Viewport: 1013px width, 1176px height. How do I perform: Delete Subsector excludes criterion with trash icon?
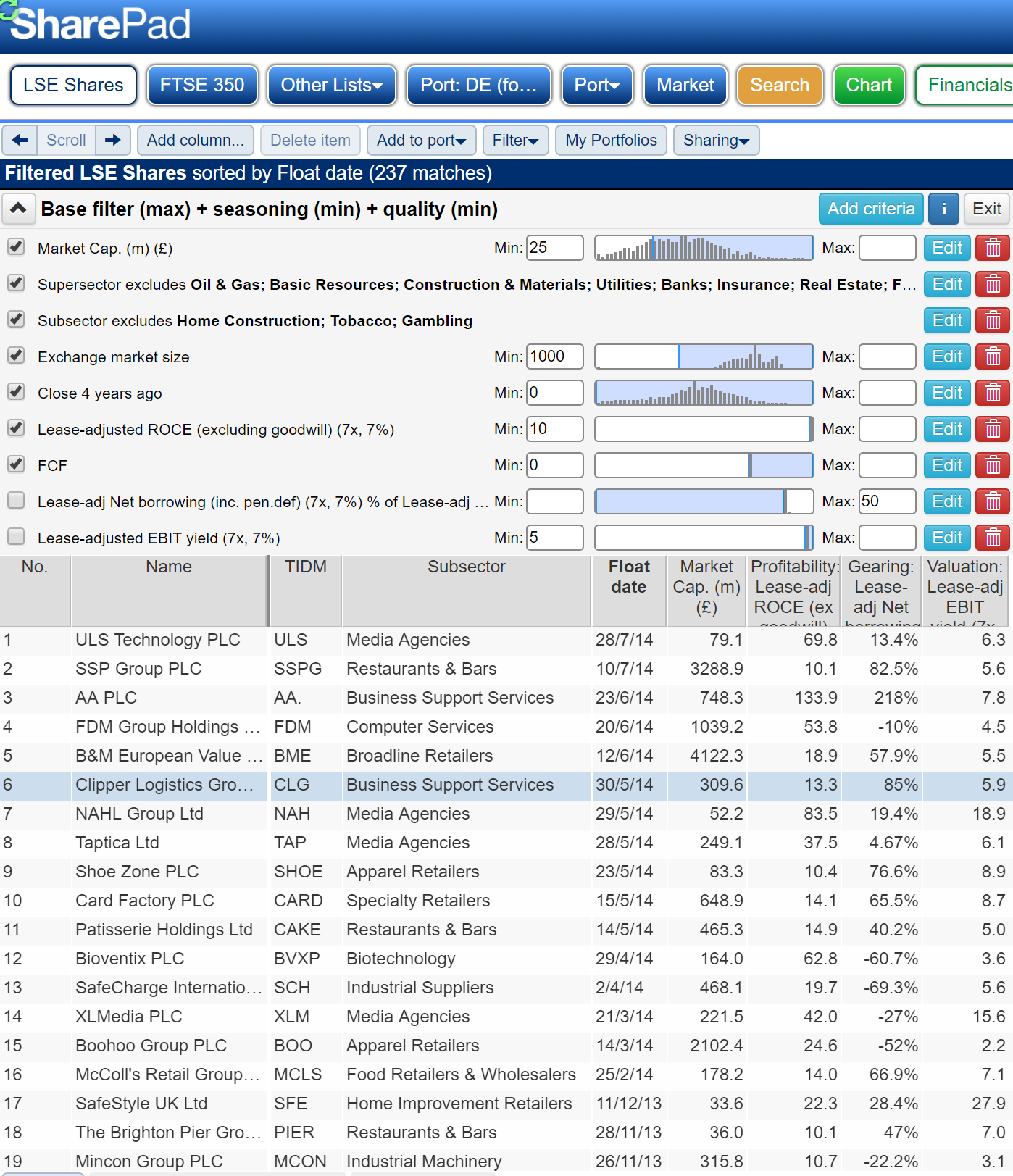click(993, 320)
